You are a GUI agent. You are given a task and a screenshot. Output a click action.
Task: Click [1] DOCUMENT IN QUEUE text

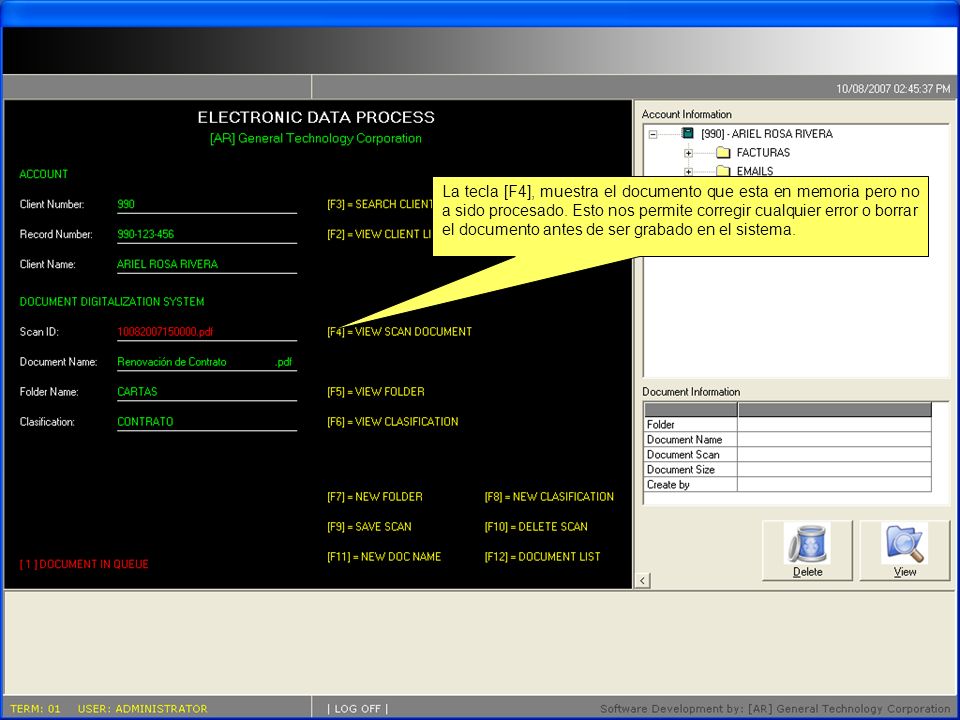[x=84, y=564]
